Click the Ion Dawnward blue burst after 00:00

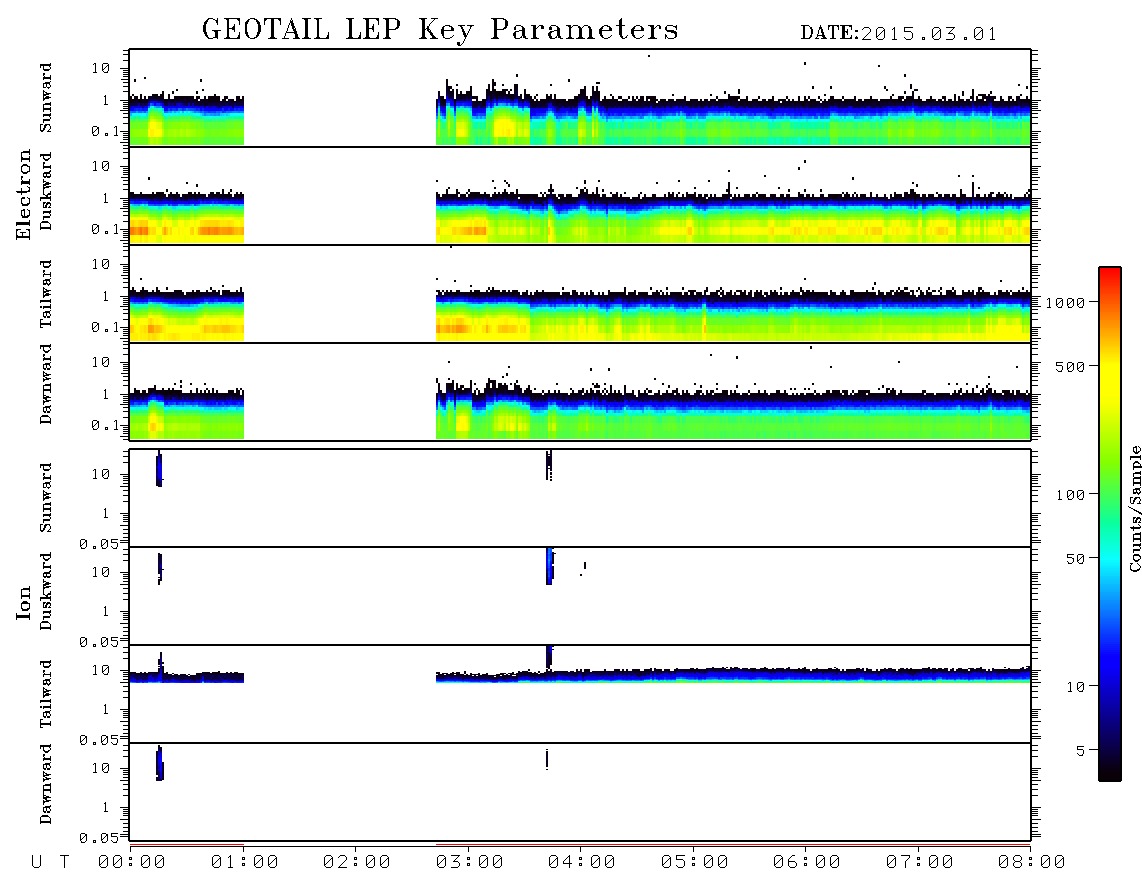(x=160, y=763)
